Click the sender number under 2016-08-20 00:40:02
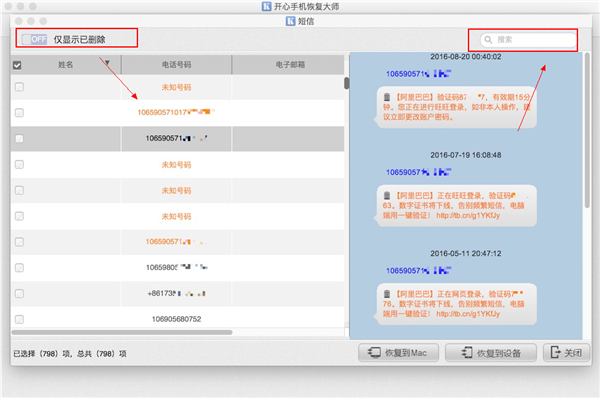 419,74
